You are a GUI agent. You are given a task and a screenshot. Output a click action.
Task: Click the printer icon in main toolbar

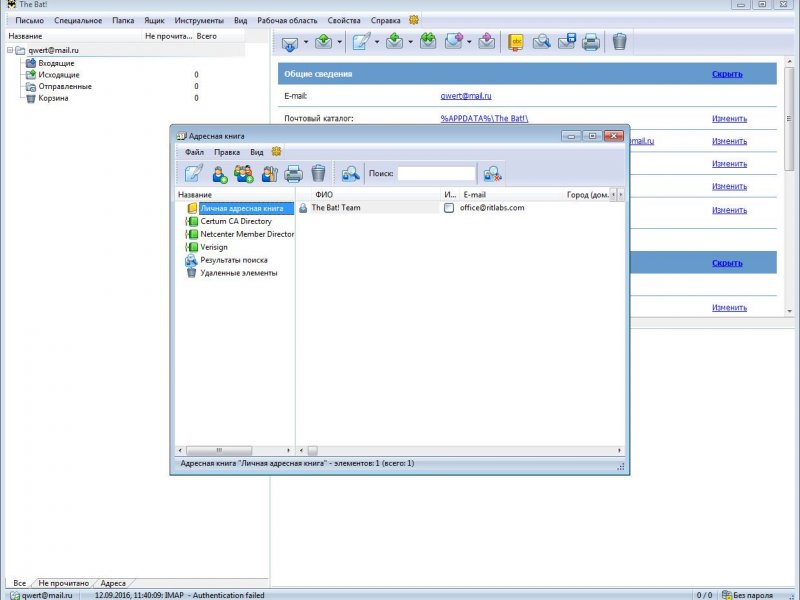point(591,42)
